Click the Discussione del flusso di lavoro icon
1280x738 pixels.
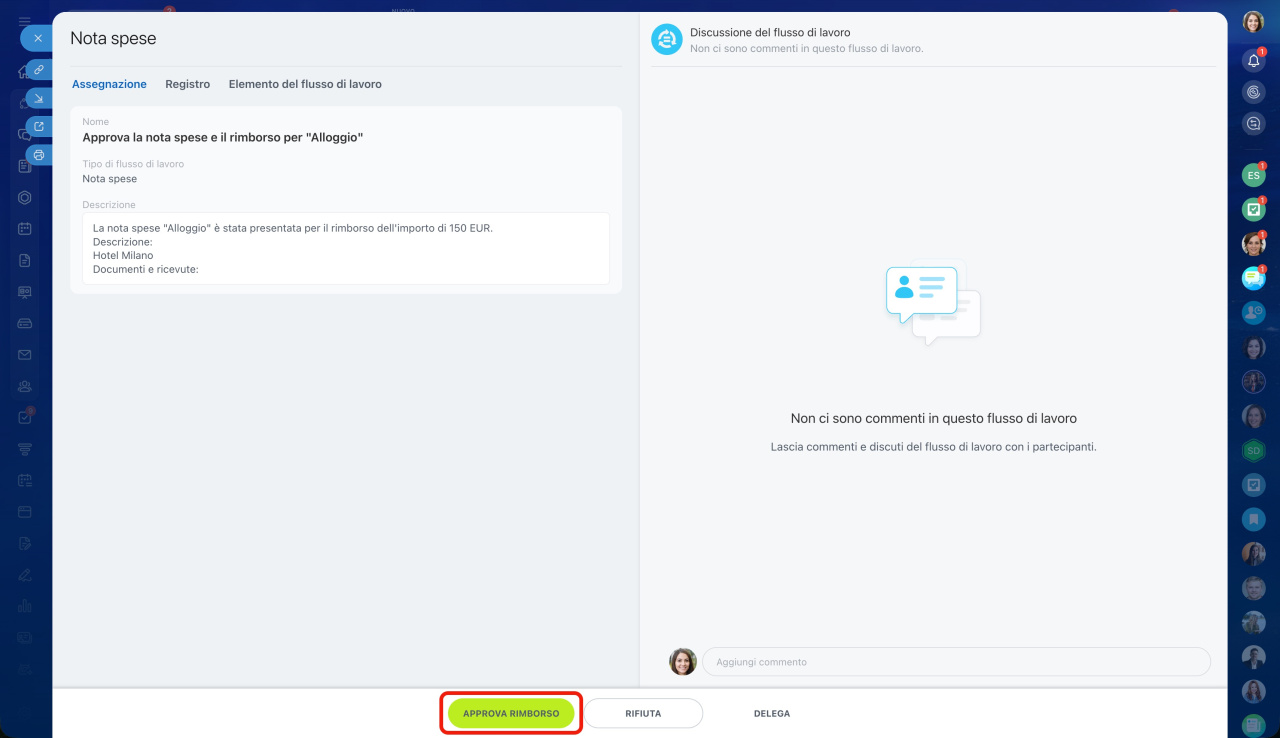point(666,40)
